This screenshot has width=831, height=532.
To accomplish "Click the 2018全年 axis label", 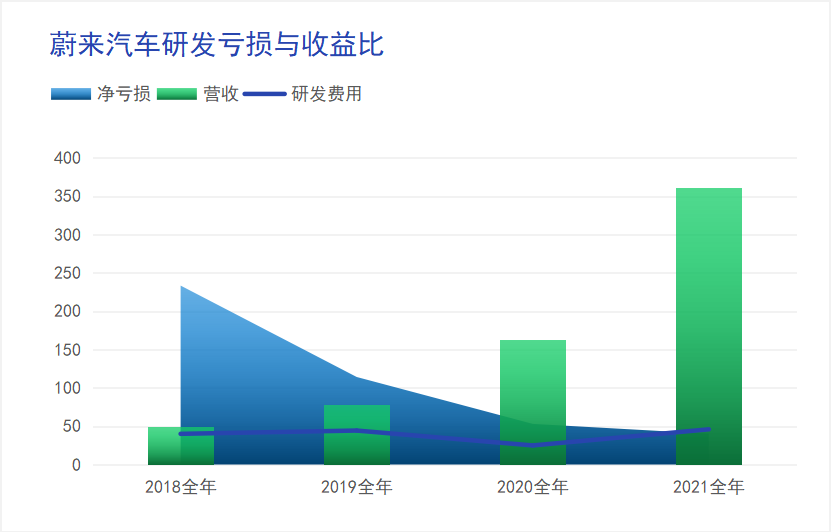I will click(181, 487).
